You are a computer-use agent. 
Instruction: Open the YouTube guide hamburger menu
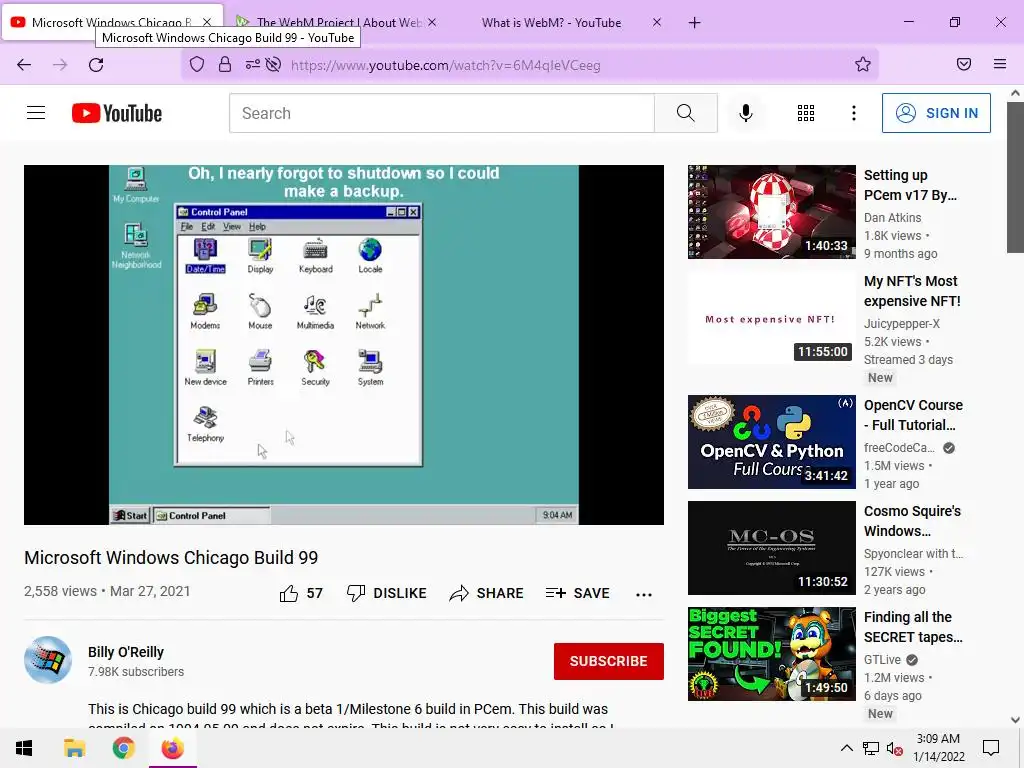36,113
